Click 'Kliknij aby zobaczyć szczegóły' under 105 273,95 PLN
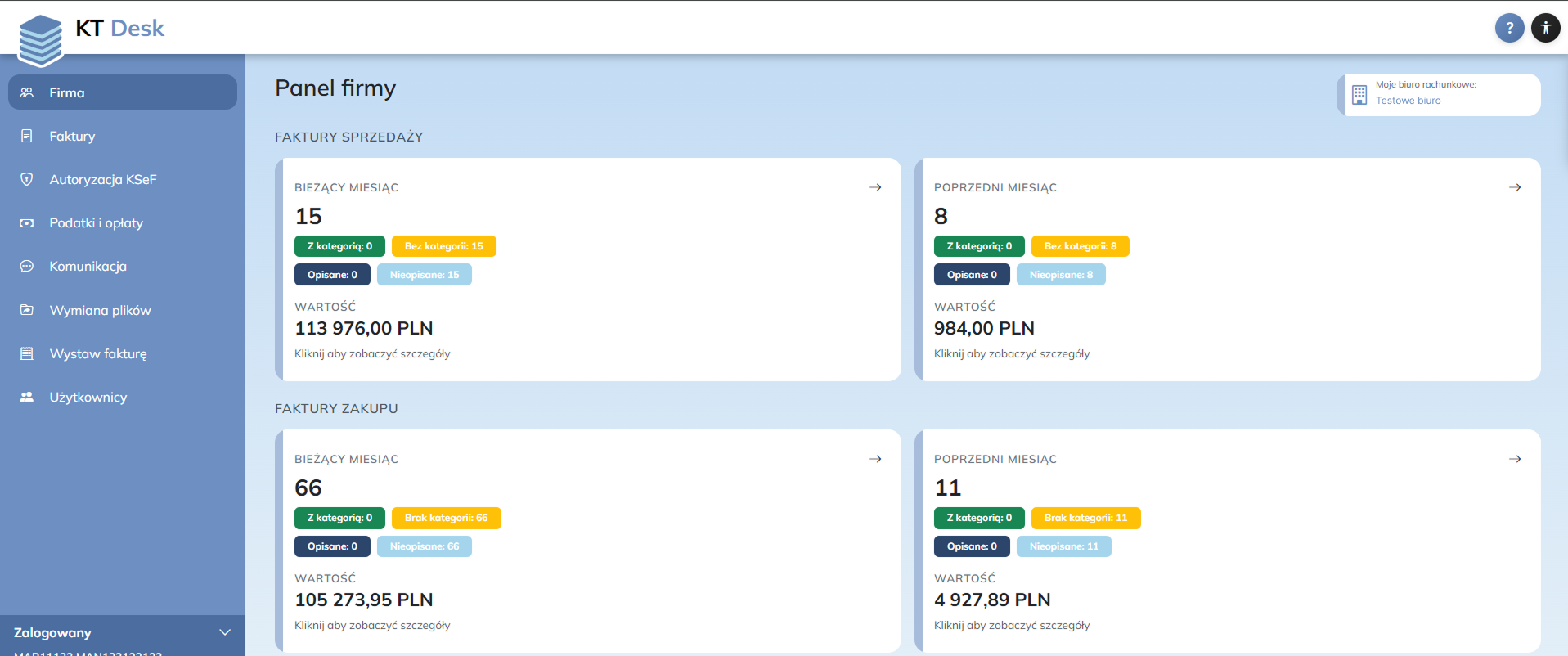This screenshot has width=1568, height=656. [372, 626]
